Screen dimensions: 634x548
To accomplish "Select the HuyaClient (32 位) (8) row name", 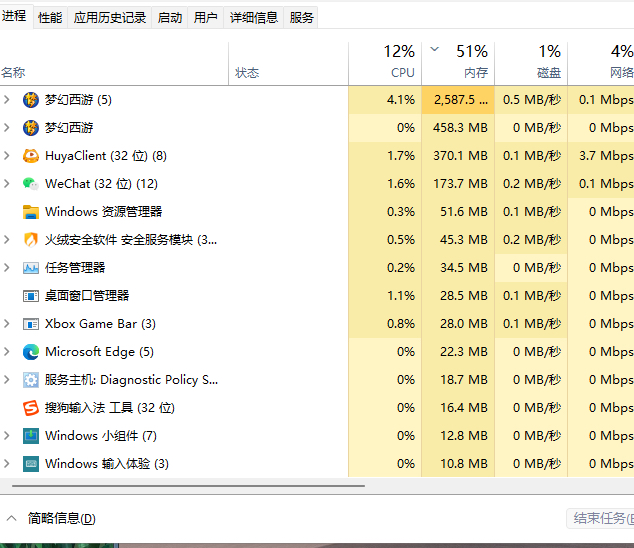I will point(106,156).
